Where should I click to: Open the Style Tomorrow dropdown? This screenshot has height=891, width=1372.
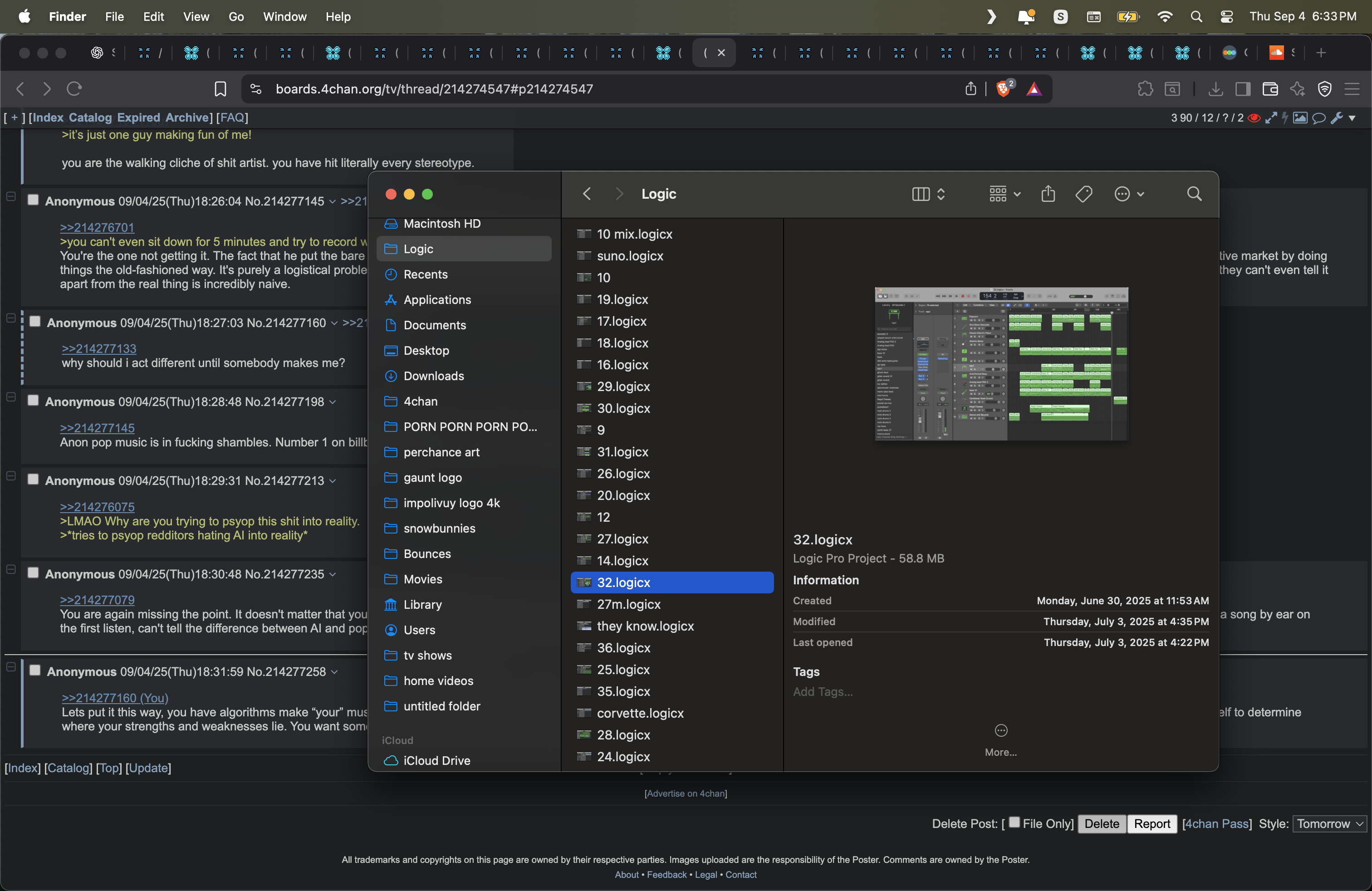(x=1329, y=823)
